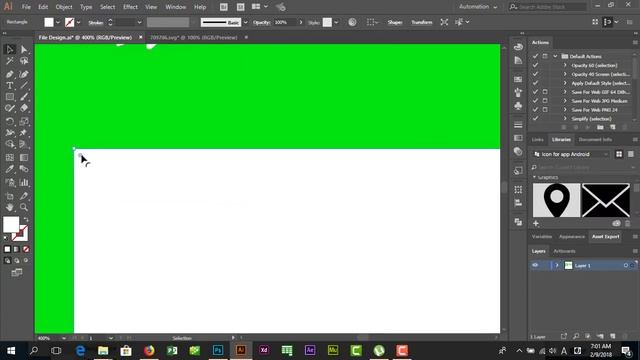Click the Transform button in control bar
Image resolution: width=640 pixels, height=360 pixels.
click(x=422, y=22)
